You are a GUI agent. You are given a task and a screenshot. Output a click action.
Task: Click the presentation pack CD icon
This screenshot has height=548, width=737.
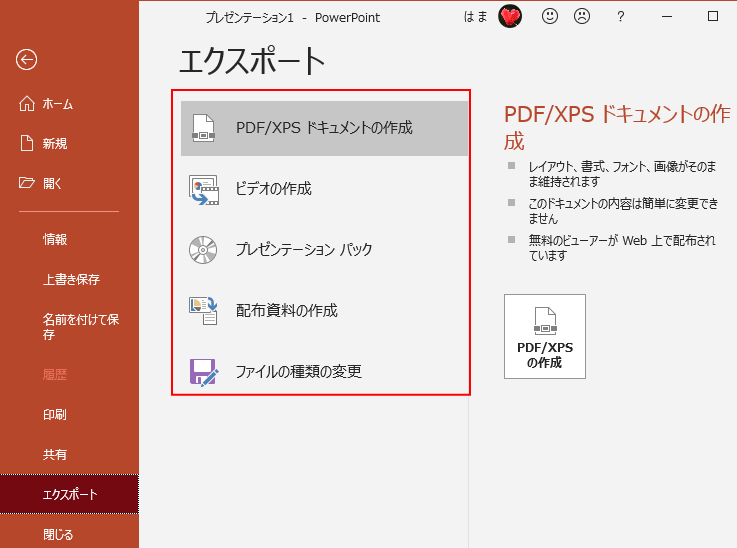pos(204,250)
